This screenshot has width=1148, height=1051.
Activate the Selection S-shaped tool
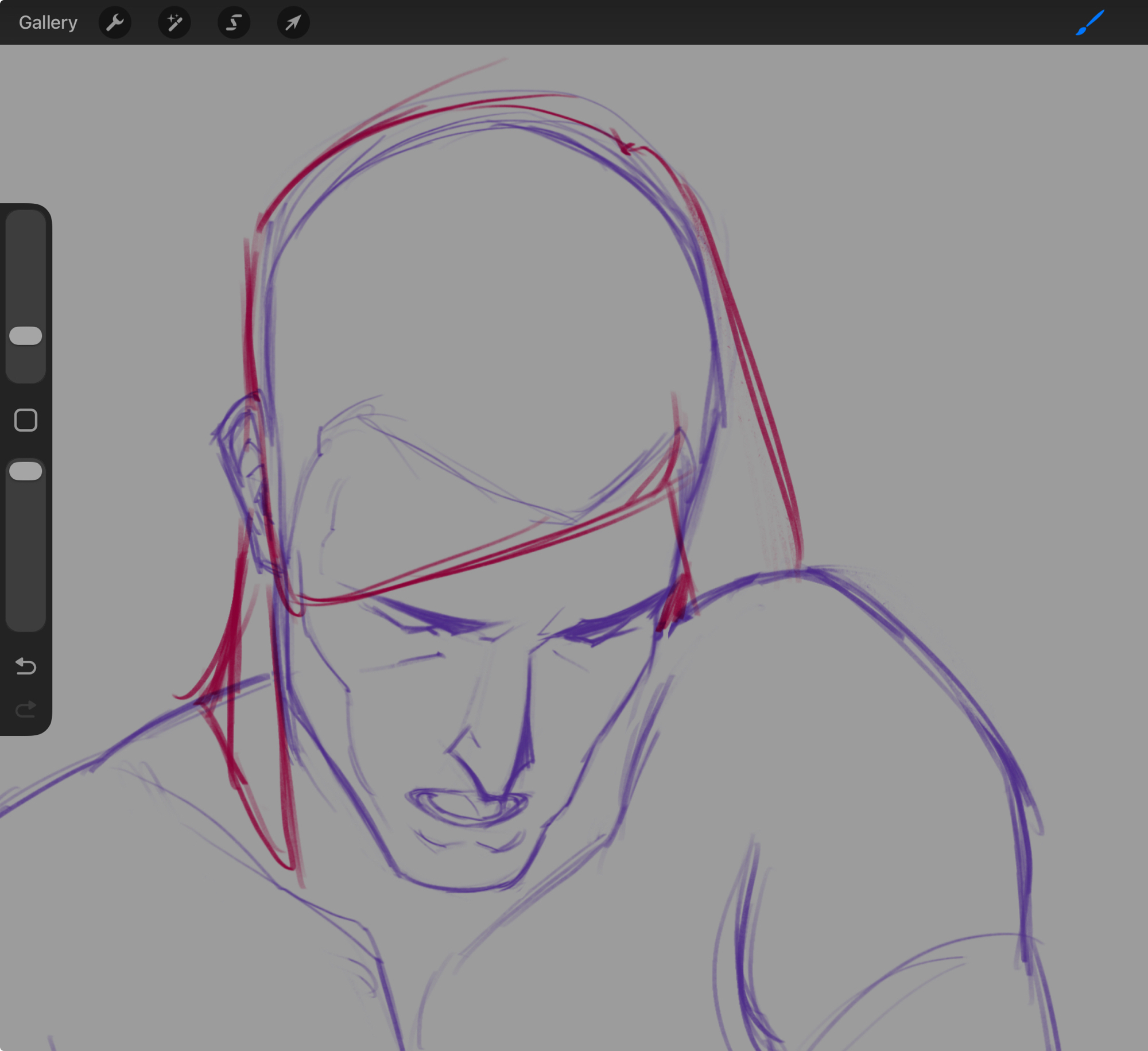click(x=234, y=22)
